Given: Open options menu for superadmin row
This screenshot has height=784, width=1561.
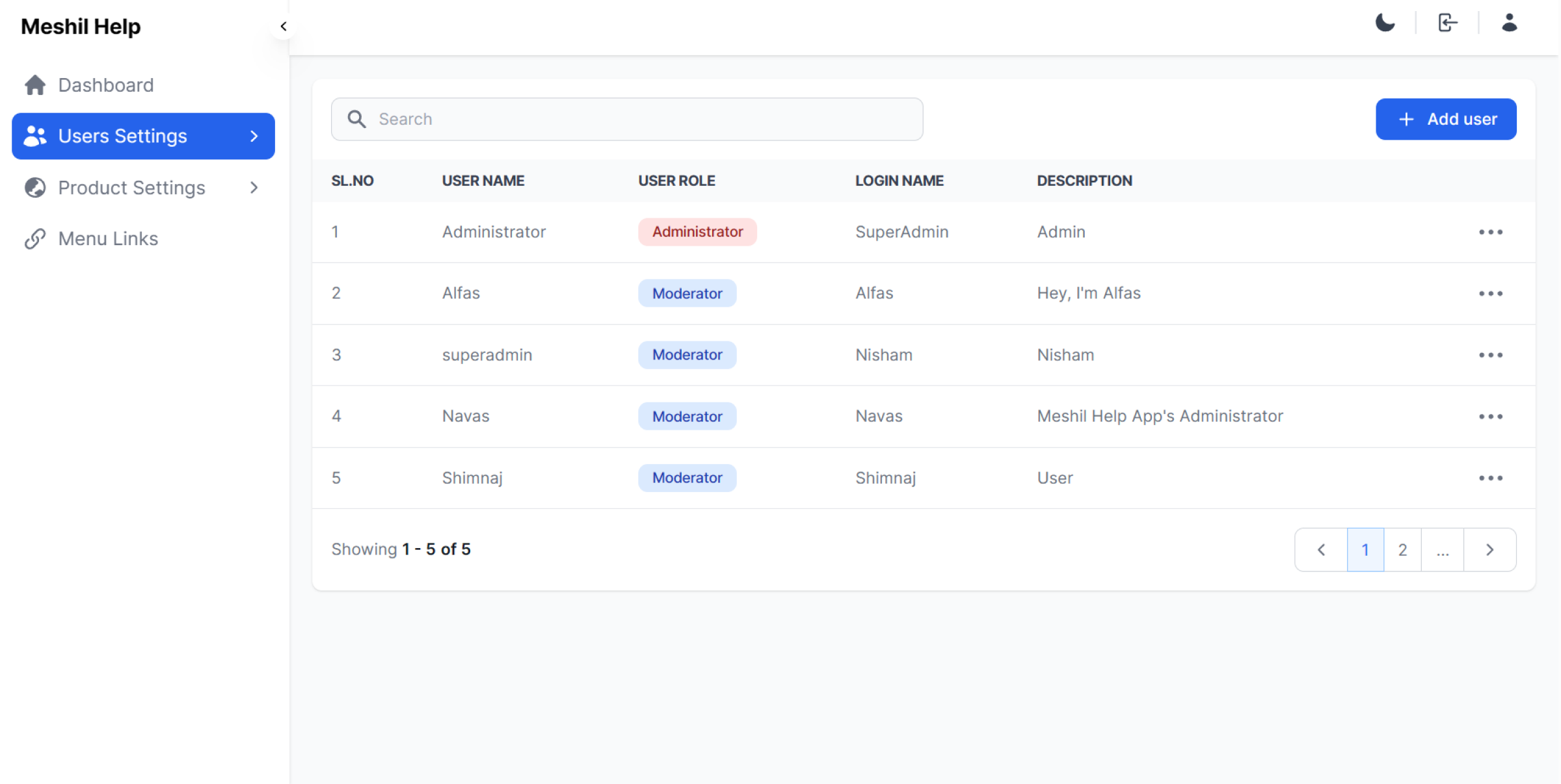Looking at the screenshot, I should pyautogui.click(x=1490, y=355).
